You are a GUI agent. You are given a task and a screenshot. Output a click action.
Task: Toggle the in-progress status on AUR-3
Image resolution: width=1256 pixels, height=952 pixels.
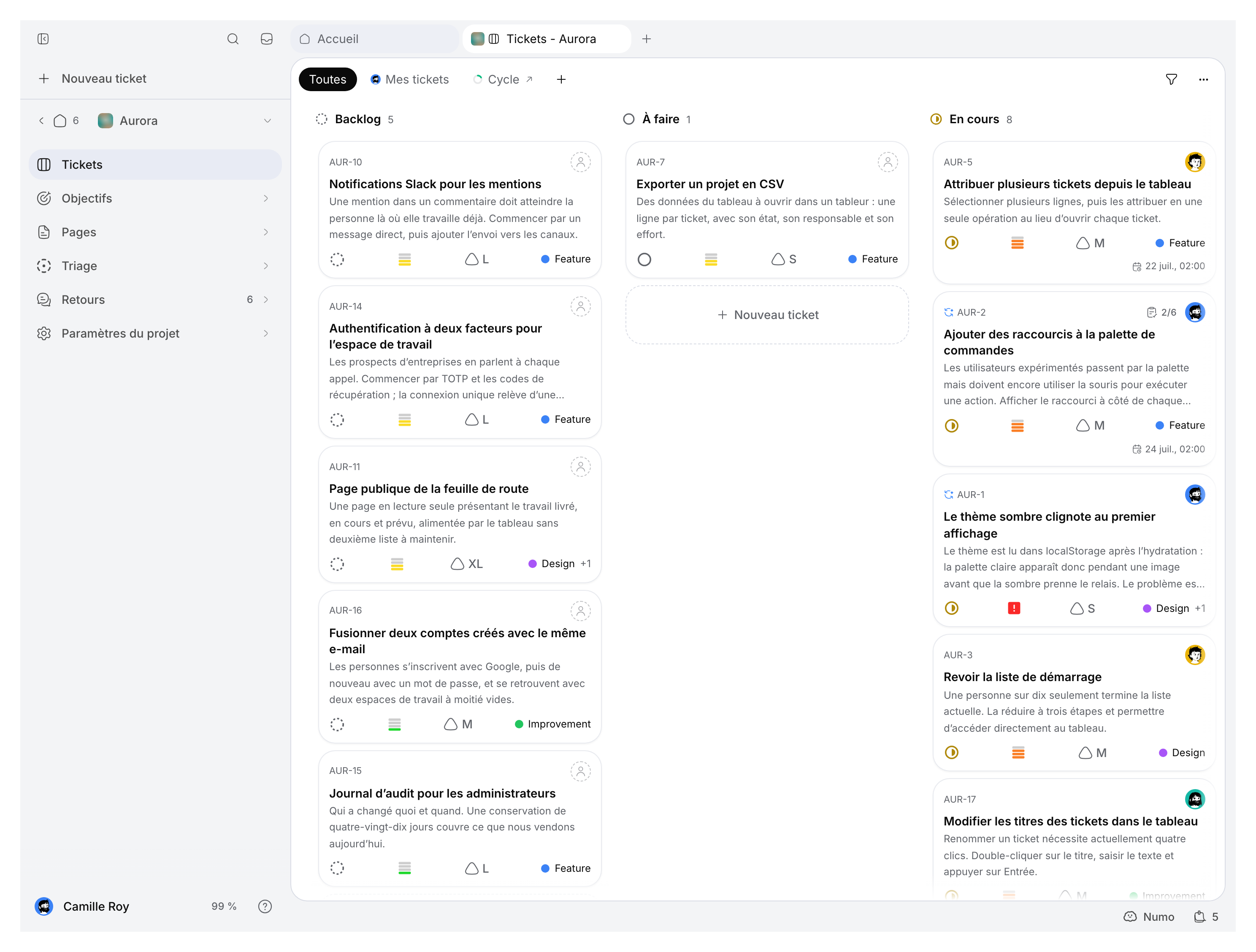[x=951, y=753]
